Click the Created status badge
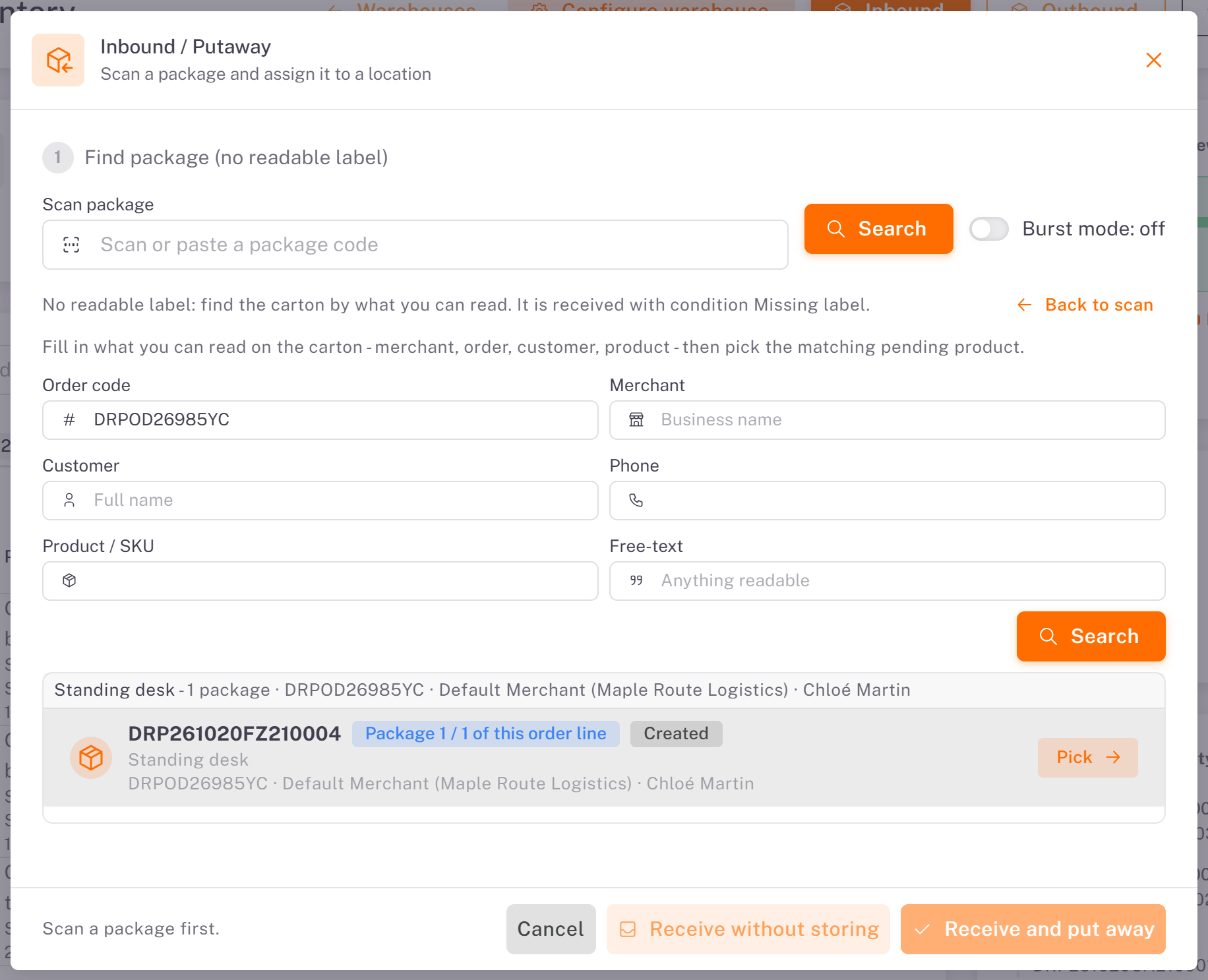 [676, 733]
